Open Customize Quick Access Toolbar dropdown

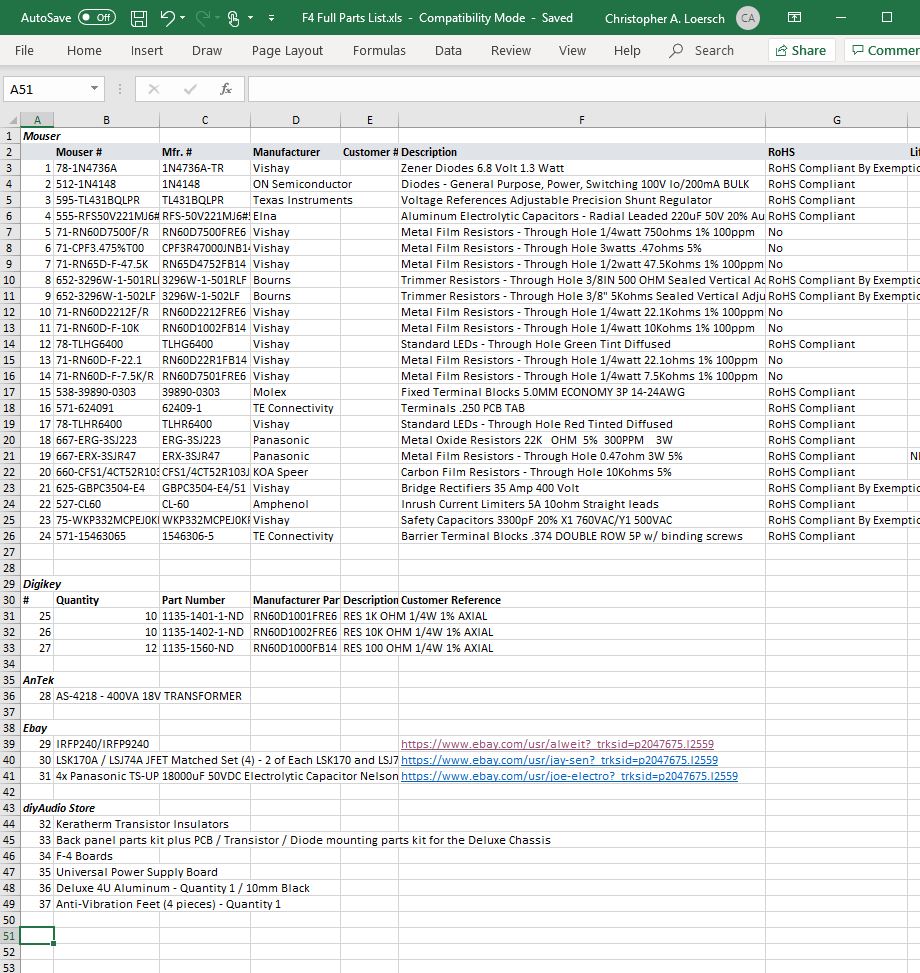pyautogui.click(x=271, y=18)
